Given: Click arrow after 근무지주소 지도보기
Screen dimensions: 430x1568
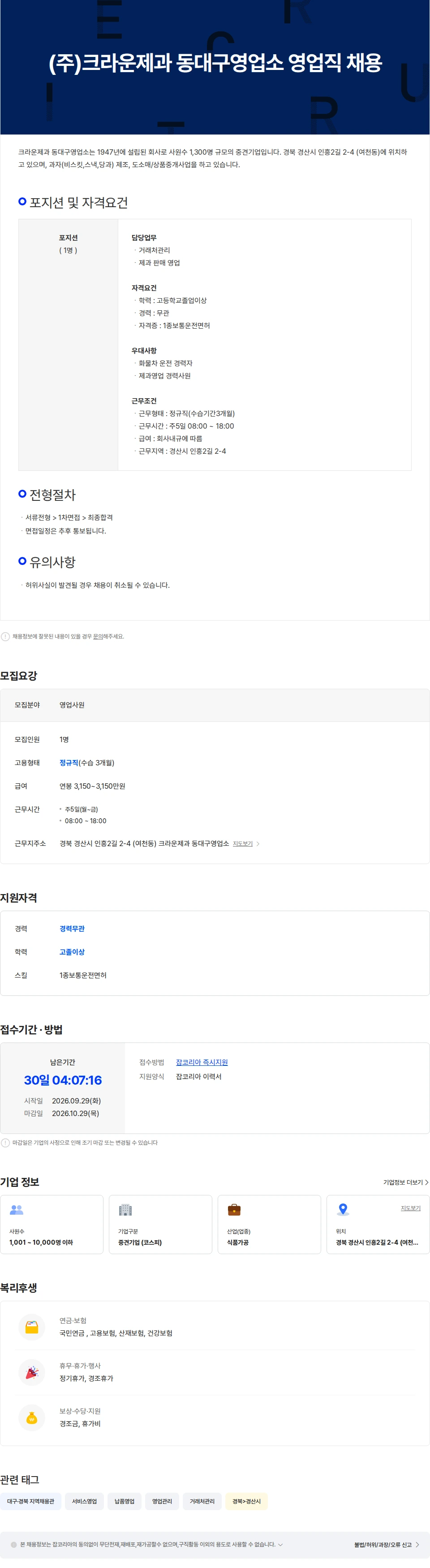Looking at the screenshot, I should click(x=258, y=844).
